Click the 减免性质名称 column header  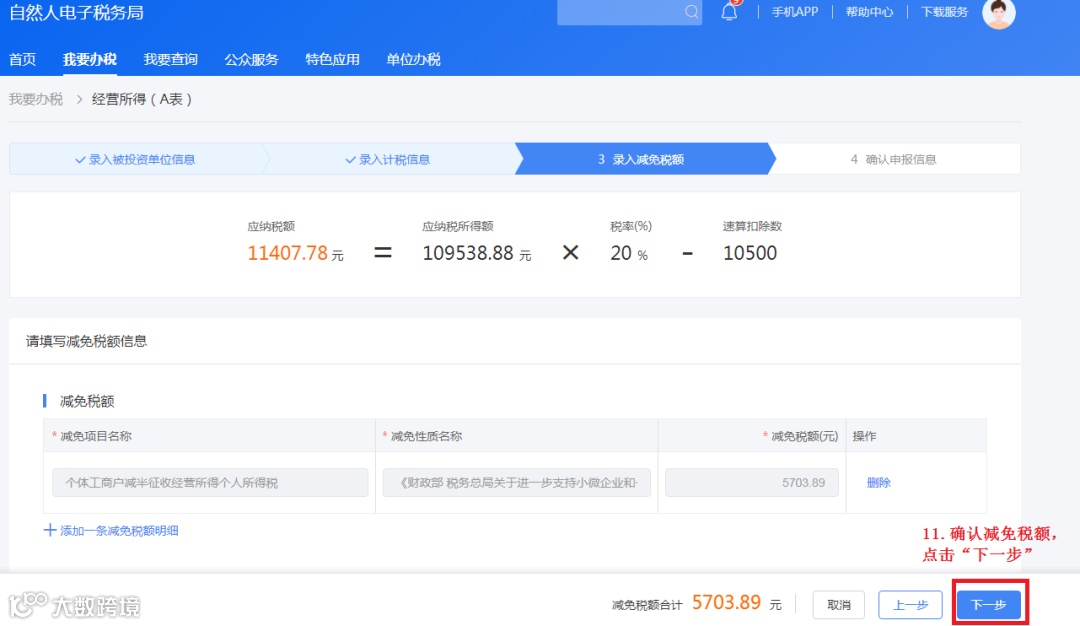click(426, 436)
